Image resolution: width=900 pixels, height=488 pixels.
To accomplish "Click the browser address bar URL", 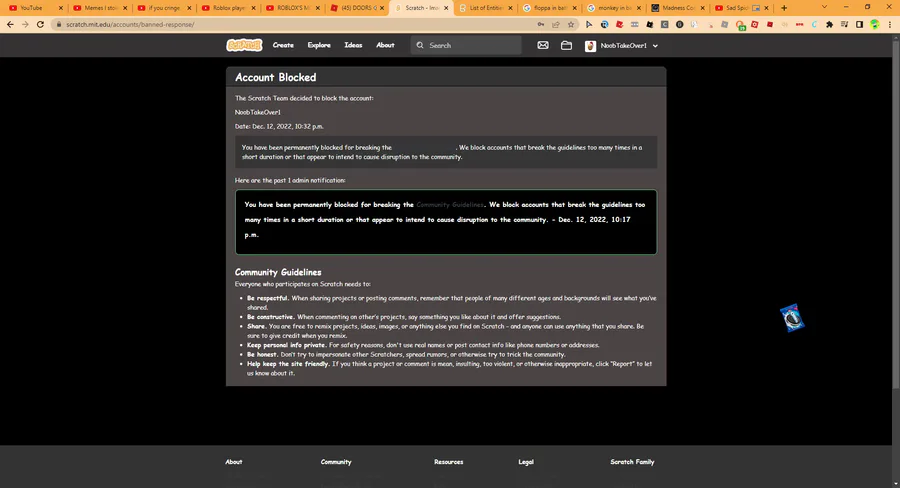I will point(130,25).
